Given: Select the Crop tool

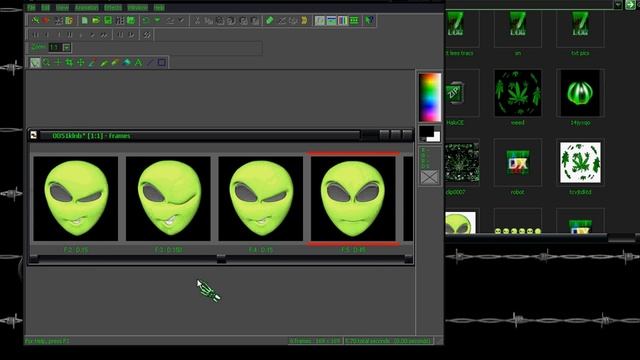Looking at the screenshot, I should [x=69, y=62].
